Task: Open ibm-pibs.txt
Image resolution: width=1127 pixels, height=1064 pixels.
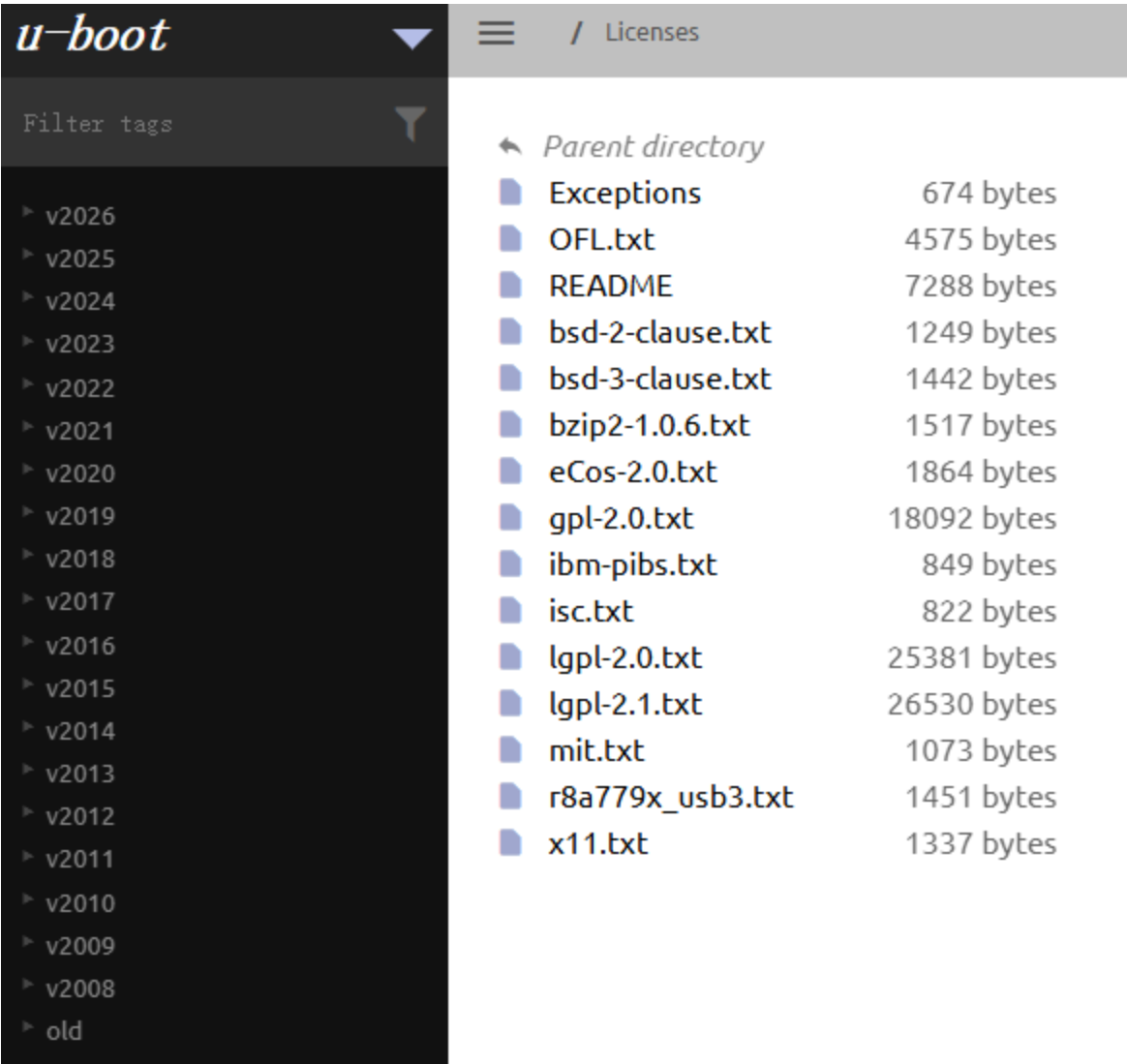Action: (x=632, y=565)
